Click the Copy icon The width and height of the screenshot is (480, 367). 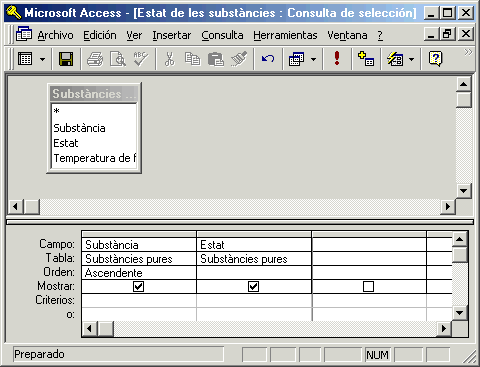tap(192, 59)
